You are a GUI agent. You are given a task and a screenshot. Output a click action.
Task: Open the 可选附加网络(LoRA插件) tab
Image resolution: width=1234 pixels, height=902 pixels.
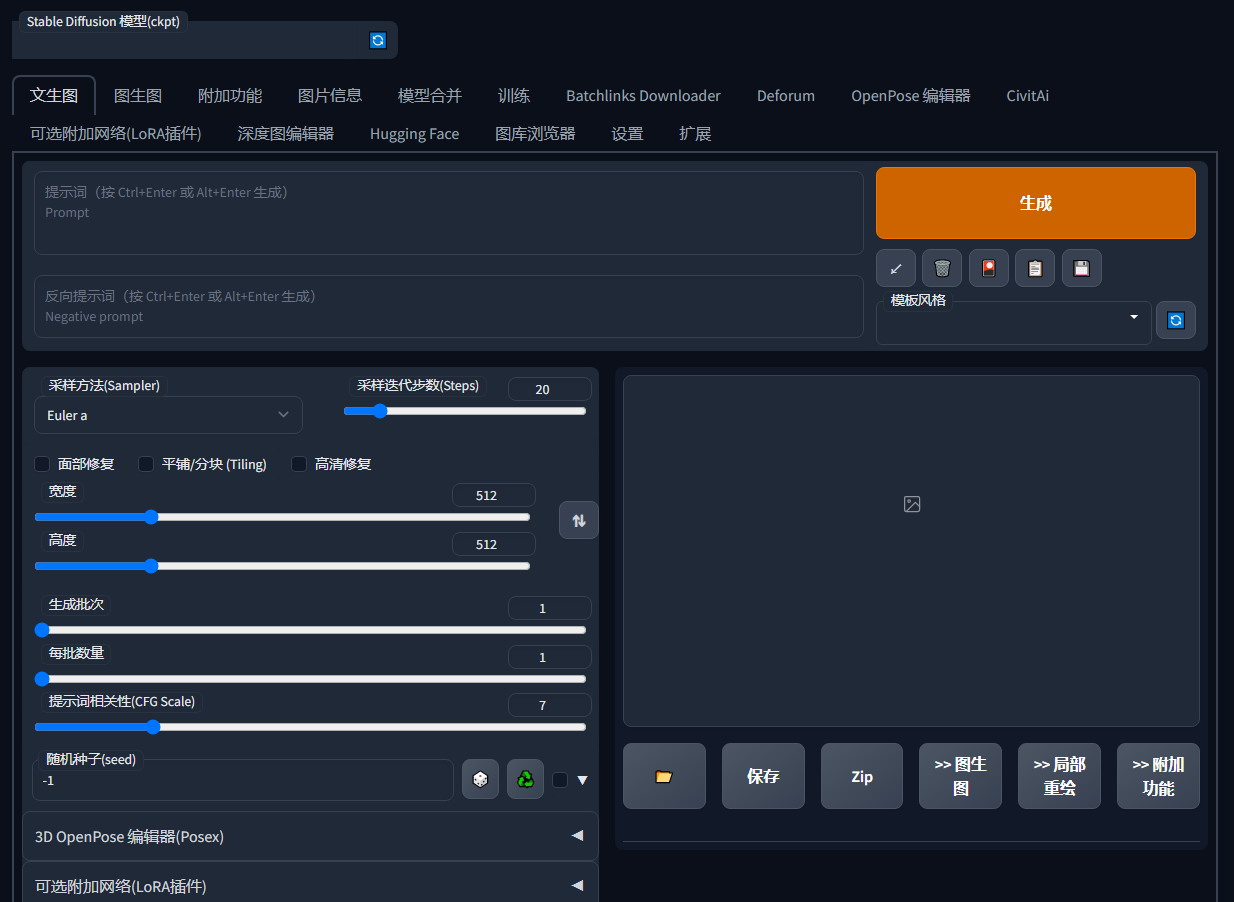116,133
